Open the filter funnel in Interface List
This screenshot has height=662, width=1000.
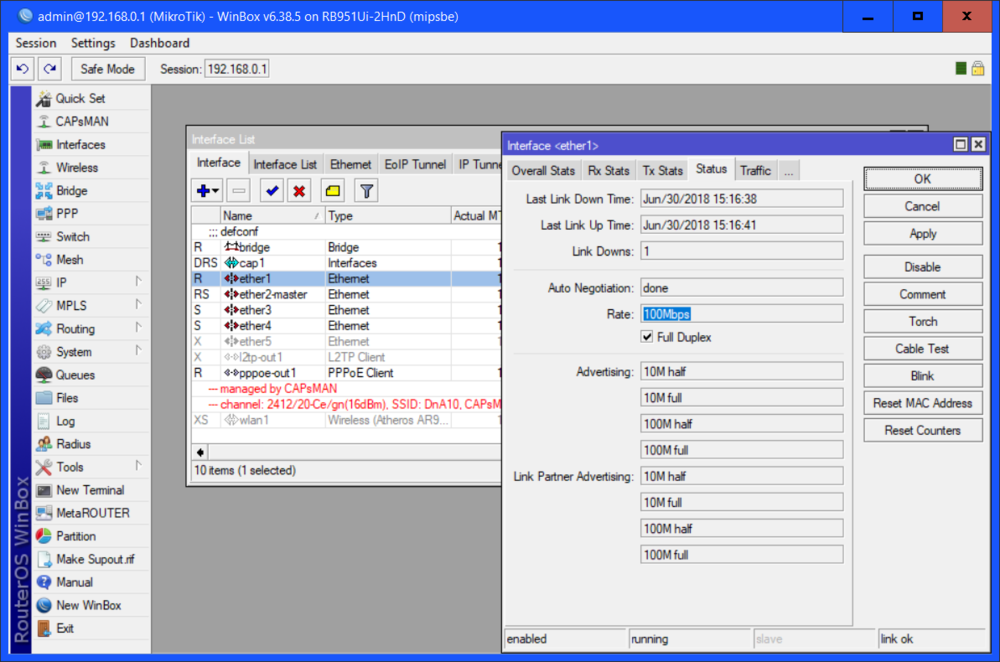pyautogui.click(x=366, y=191)
